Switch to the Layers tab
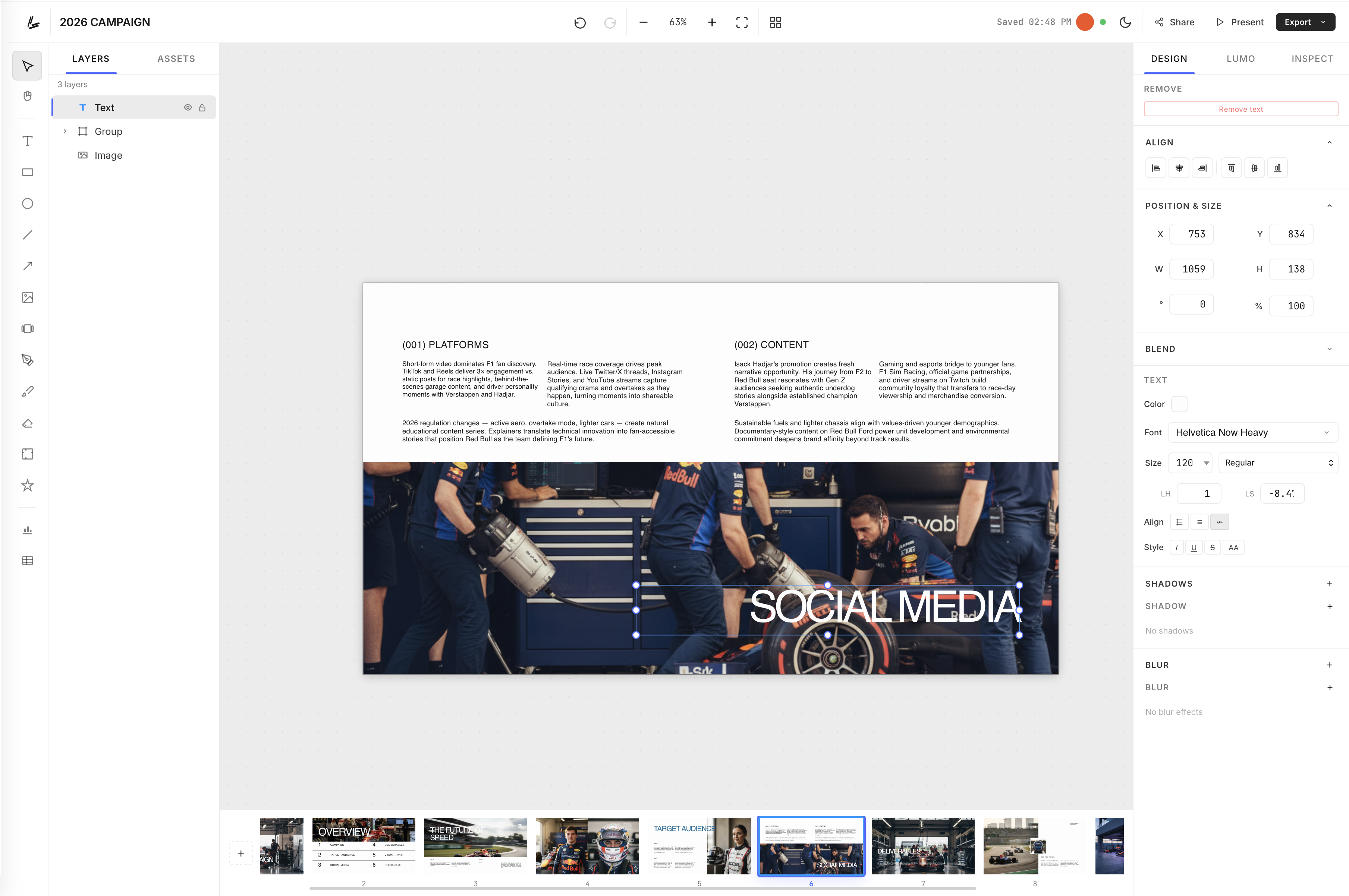This screenshot has width=1349, height=896. click(x=91, y=59)
